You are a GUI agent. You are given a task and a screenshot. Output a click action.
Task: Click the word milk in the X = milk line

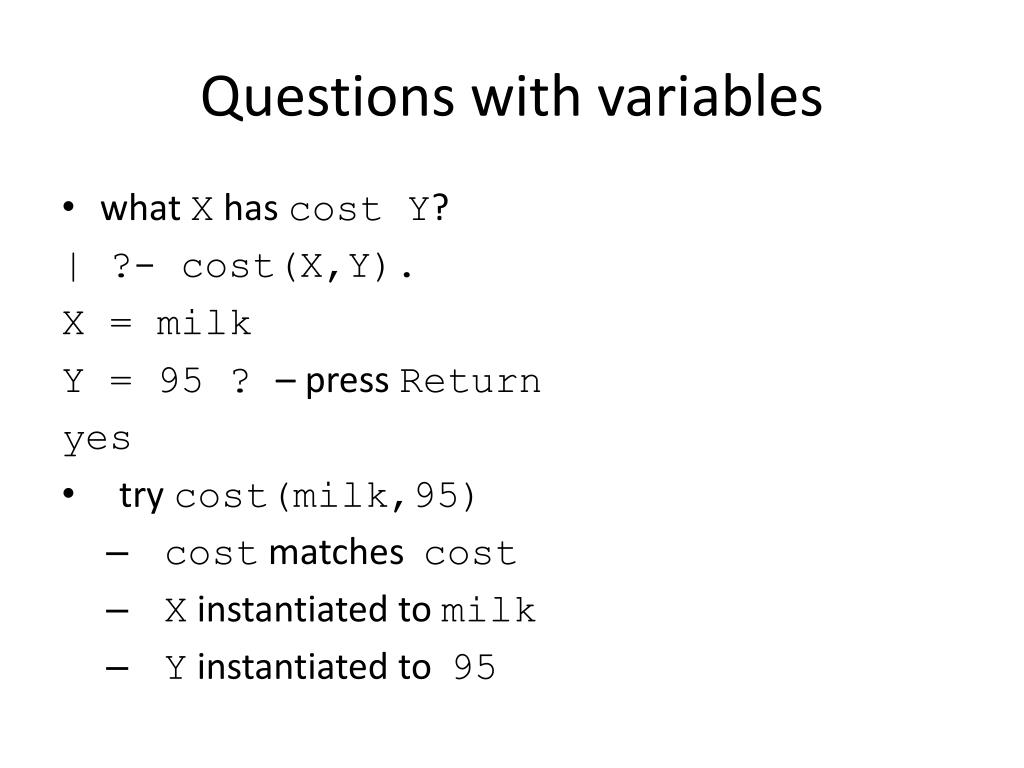(204, 324)
